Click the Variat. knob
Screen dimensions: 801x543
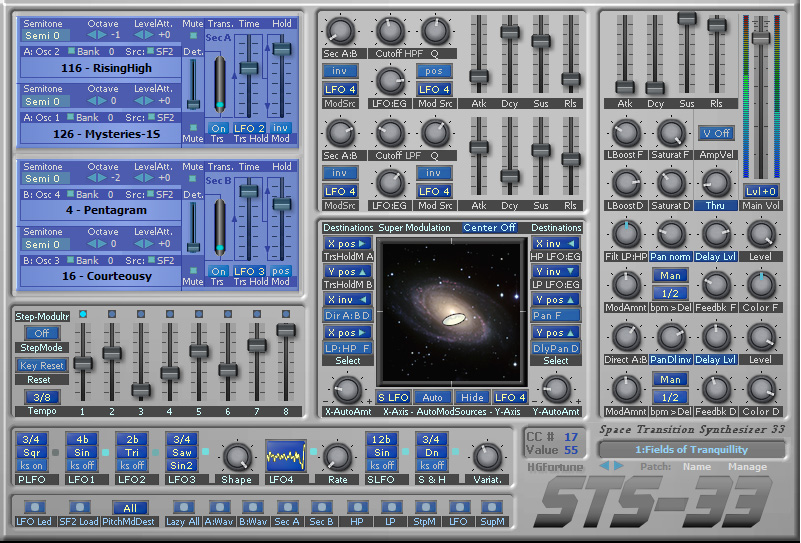(x=487, y=457)
